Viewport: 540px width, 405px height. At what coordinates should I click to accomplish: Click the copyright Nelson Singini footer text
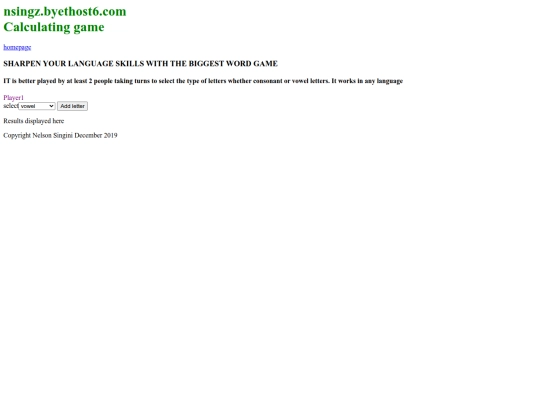pos(60,135)
